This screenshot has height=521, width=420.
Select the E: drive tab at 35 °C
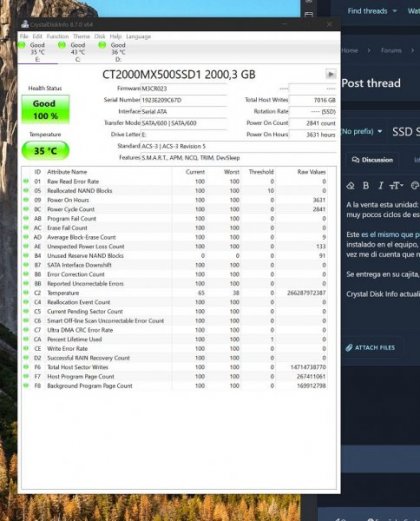[37, 52]
